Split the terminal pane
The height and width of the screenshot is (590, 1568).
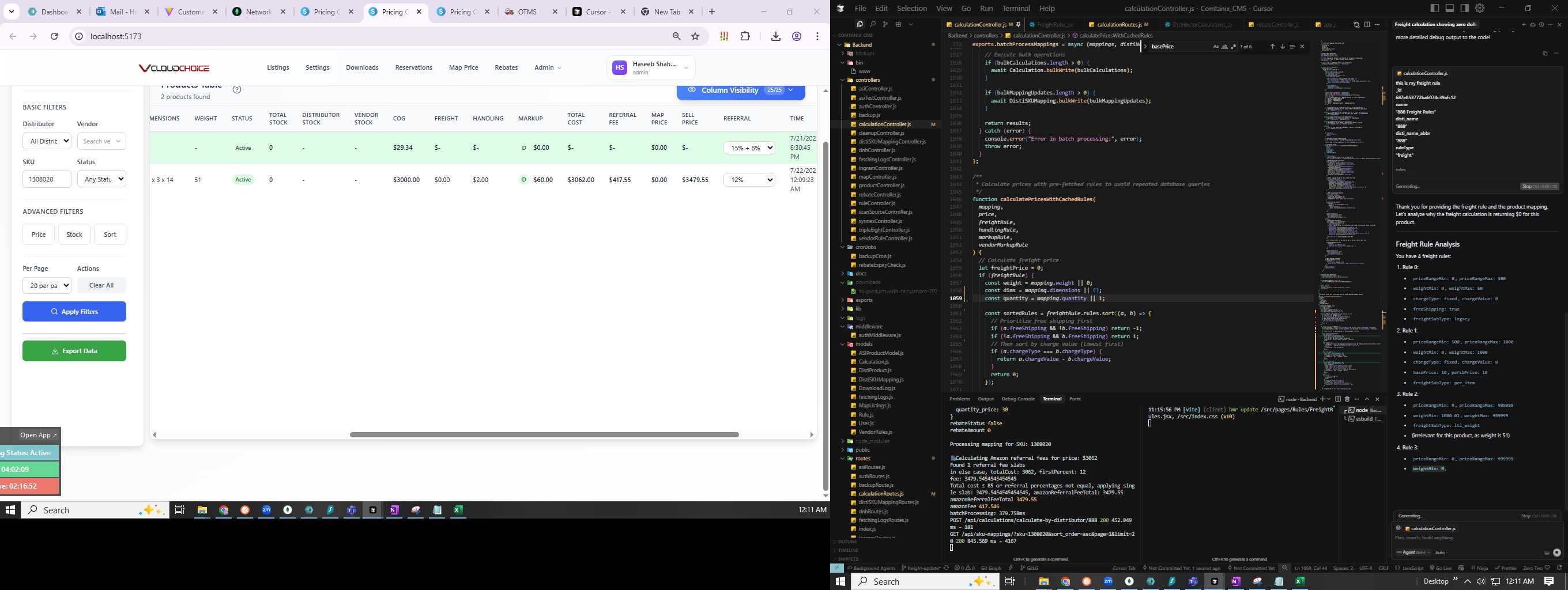1338,399
